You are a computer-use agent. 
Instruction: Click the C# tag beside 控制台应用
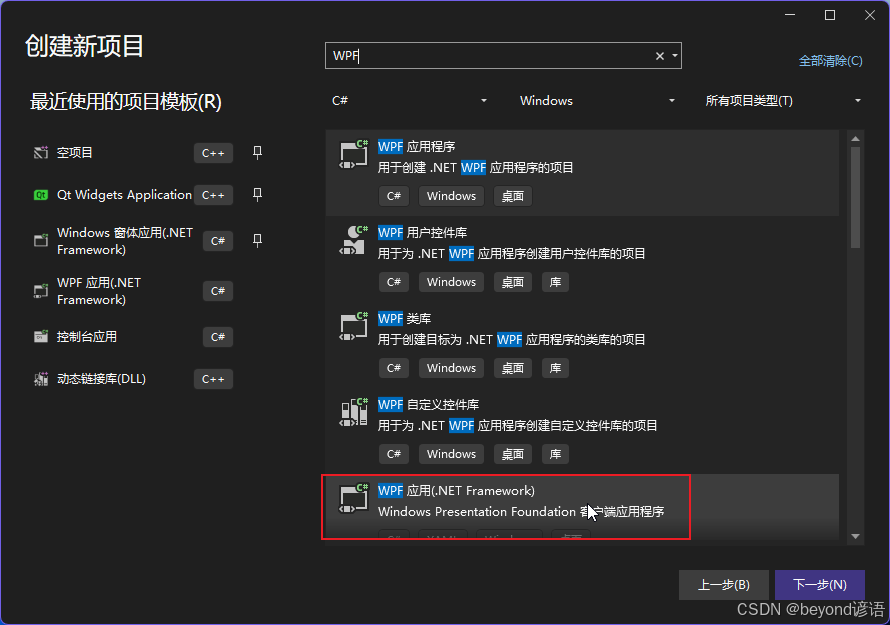coord(218,337)
